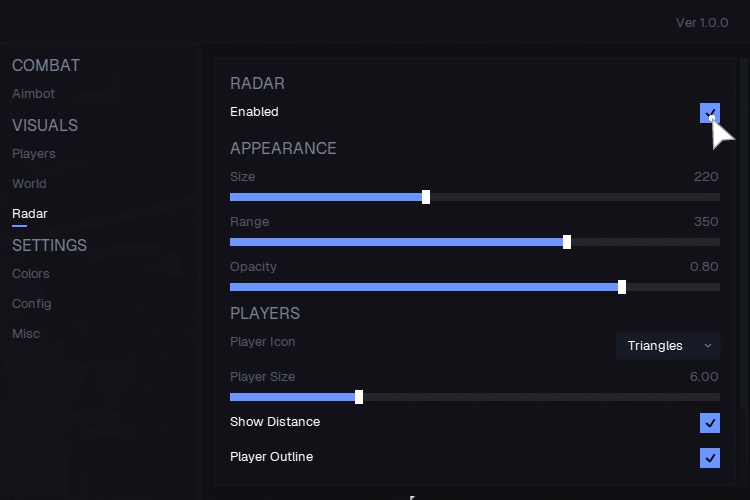Navigate to the Config page
The image size is (750, 500).
[31, 304]
